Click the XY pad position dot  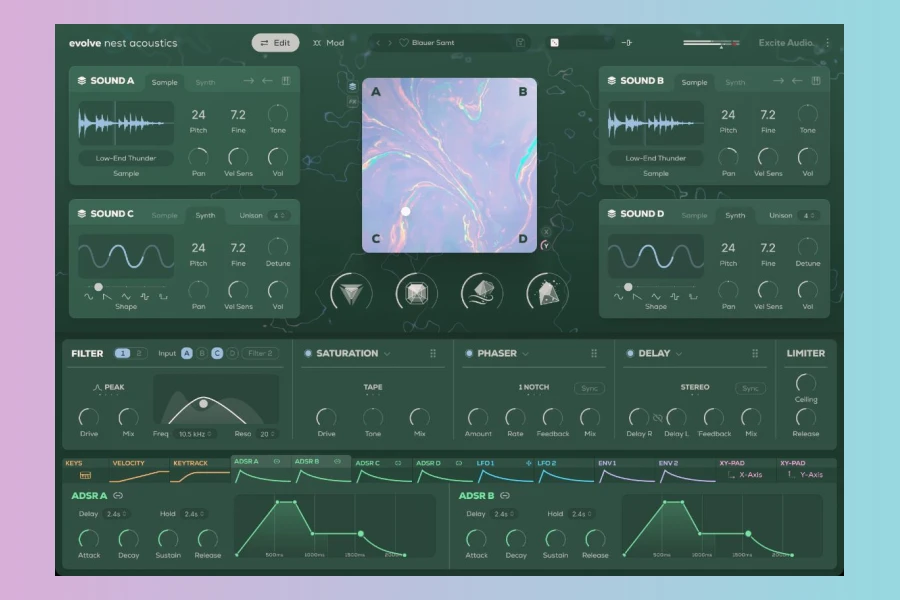pos(406,211)
